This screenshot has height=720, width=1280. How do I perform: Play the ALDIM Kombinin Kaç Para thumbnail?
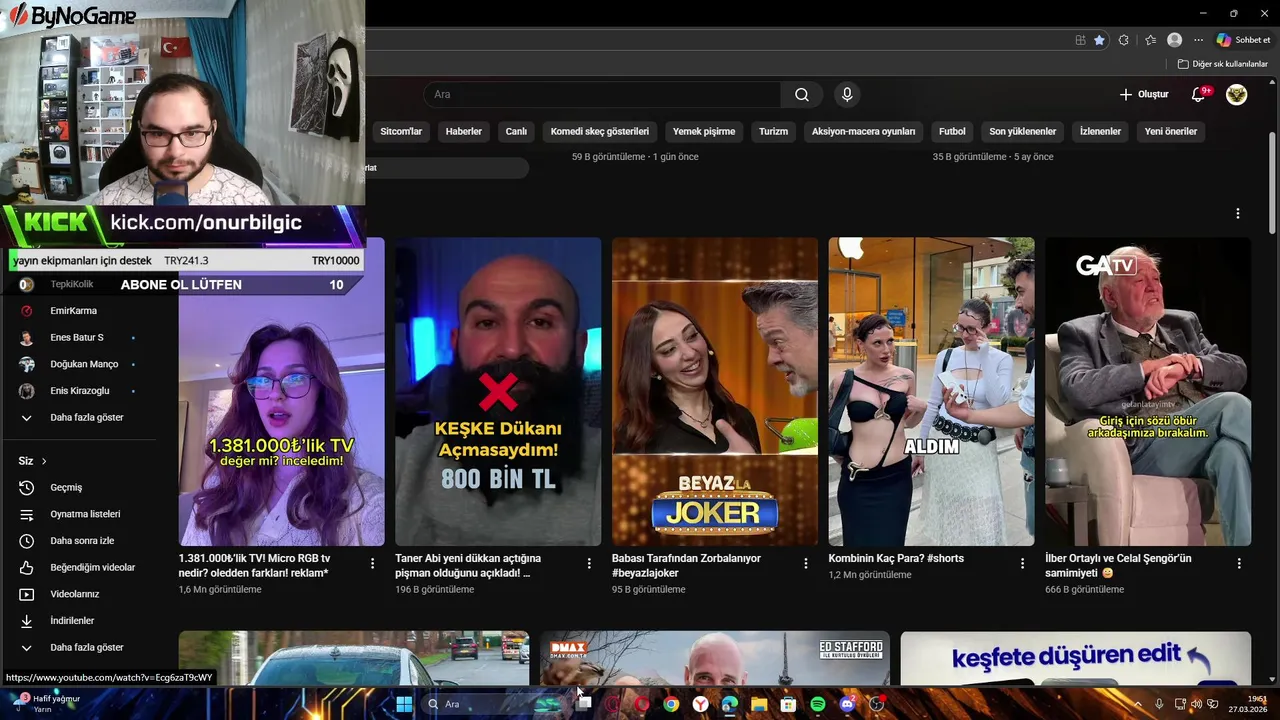click(x=931, y=391)
